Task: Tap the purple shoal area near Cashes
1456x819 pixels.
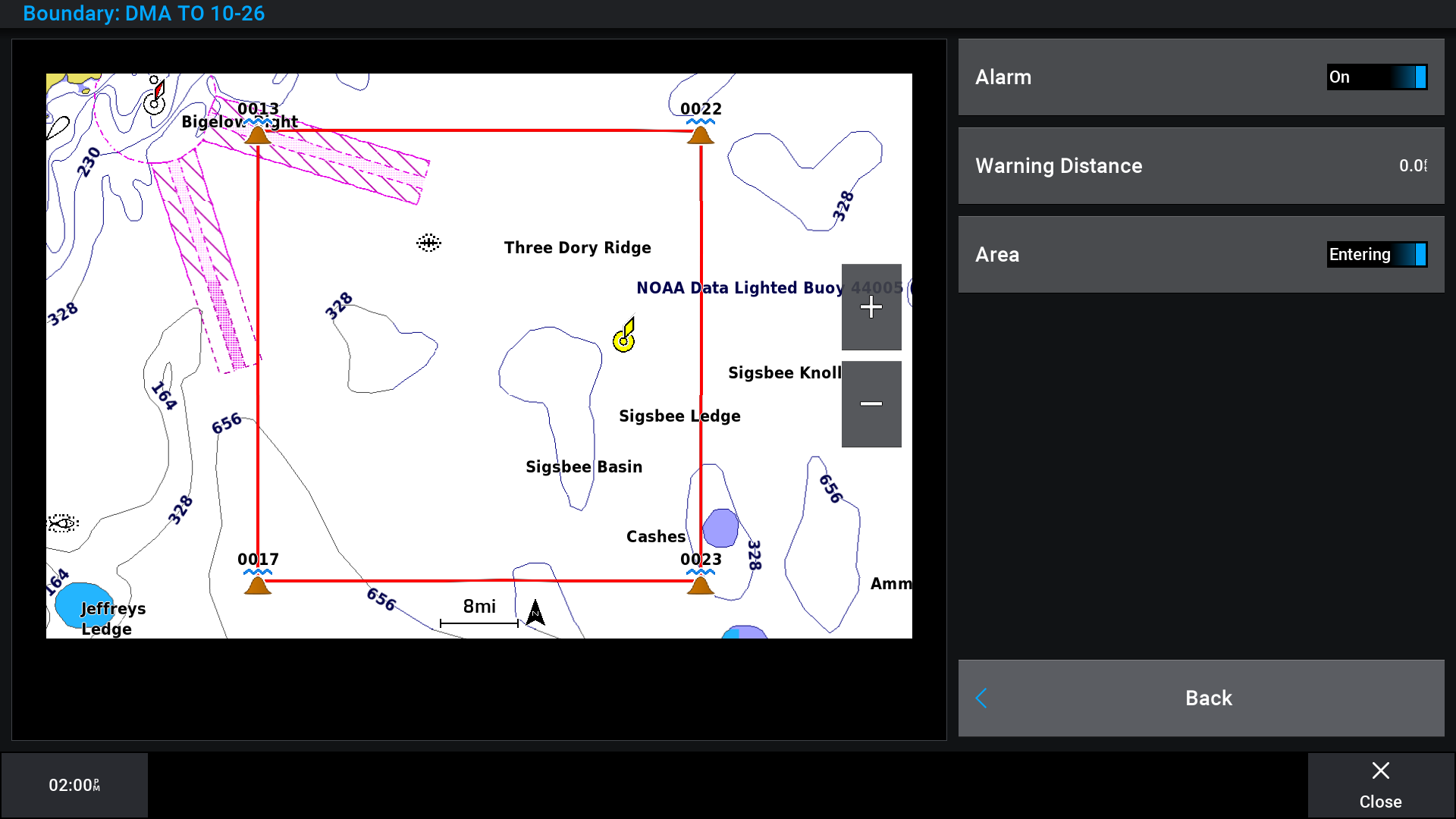Action: pos(720,528)
